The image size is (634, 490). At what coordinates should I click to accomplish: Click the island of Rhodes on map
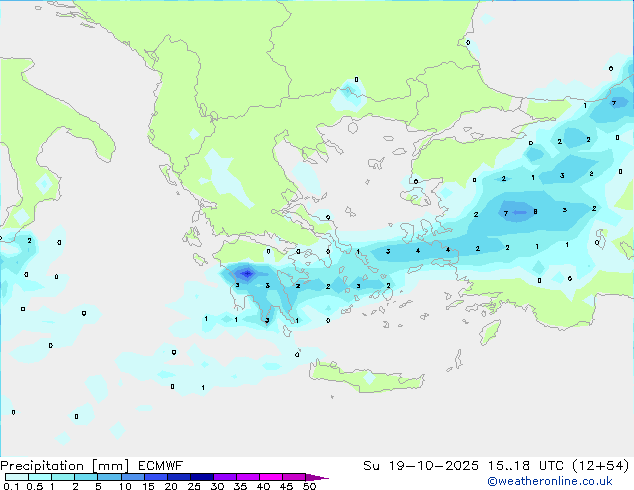pyautogui.click(x=490, y=332)
